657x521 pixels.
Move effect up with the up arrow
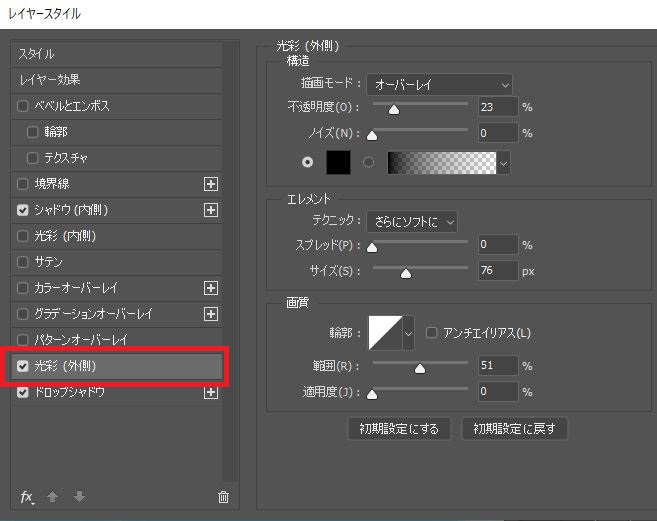point(52,497)
